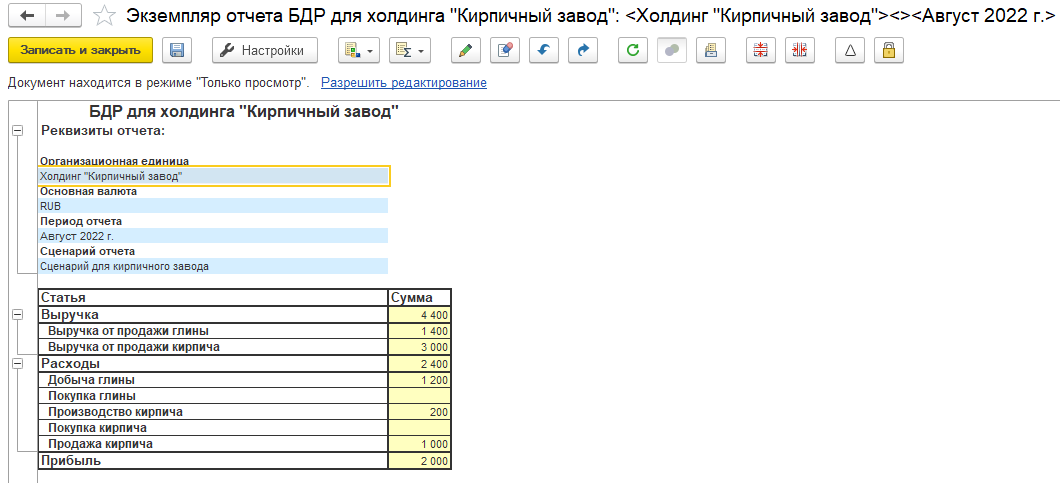Screen dimensions: 1060x483
Task: Click the green pencil edit icon
Action: click(464, 50)
